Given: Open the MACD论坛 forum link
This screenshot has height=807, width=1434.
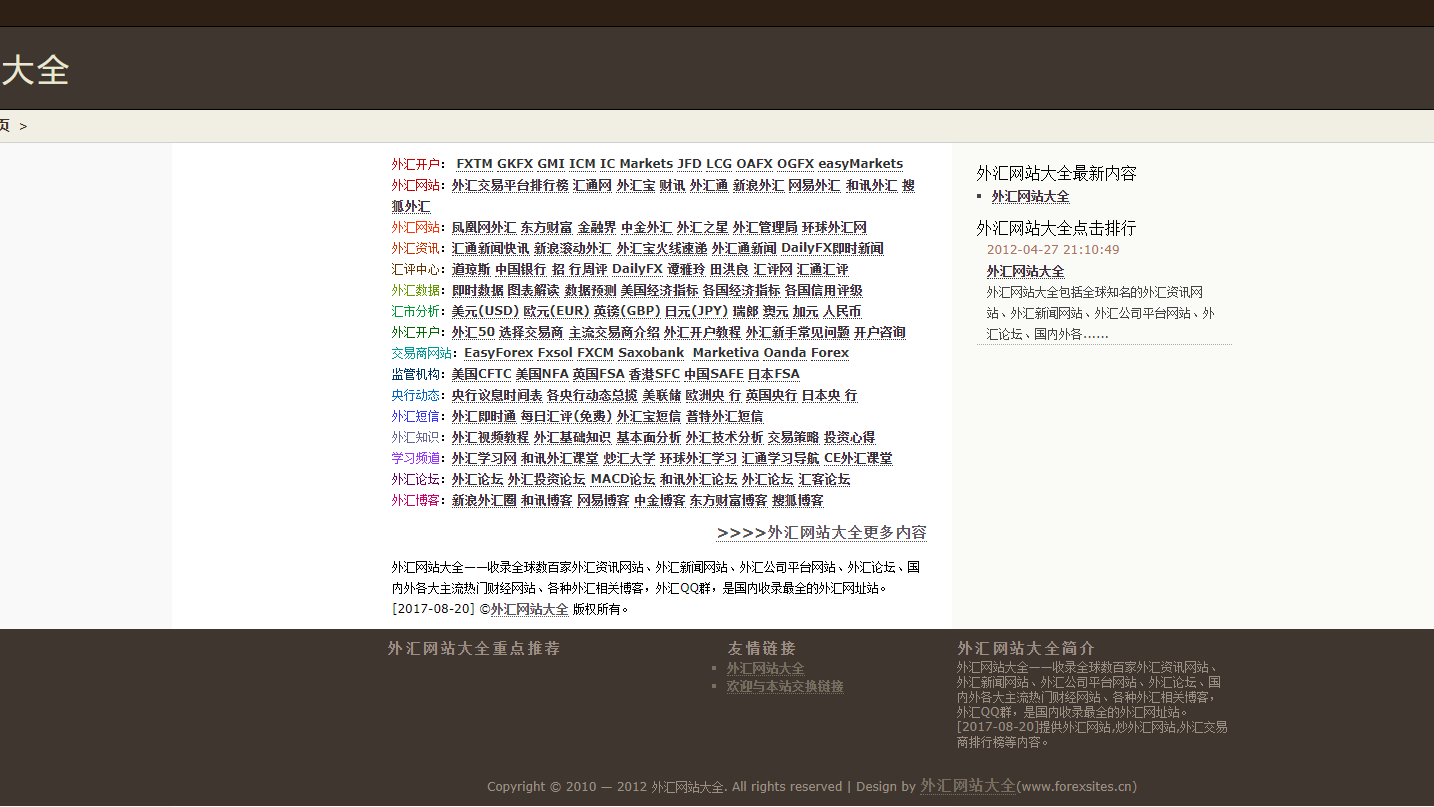Looking at the screenshot, I should click(623, 479).
